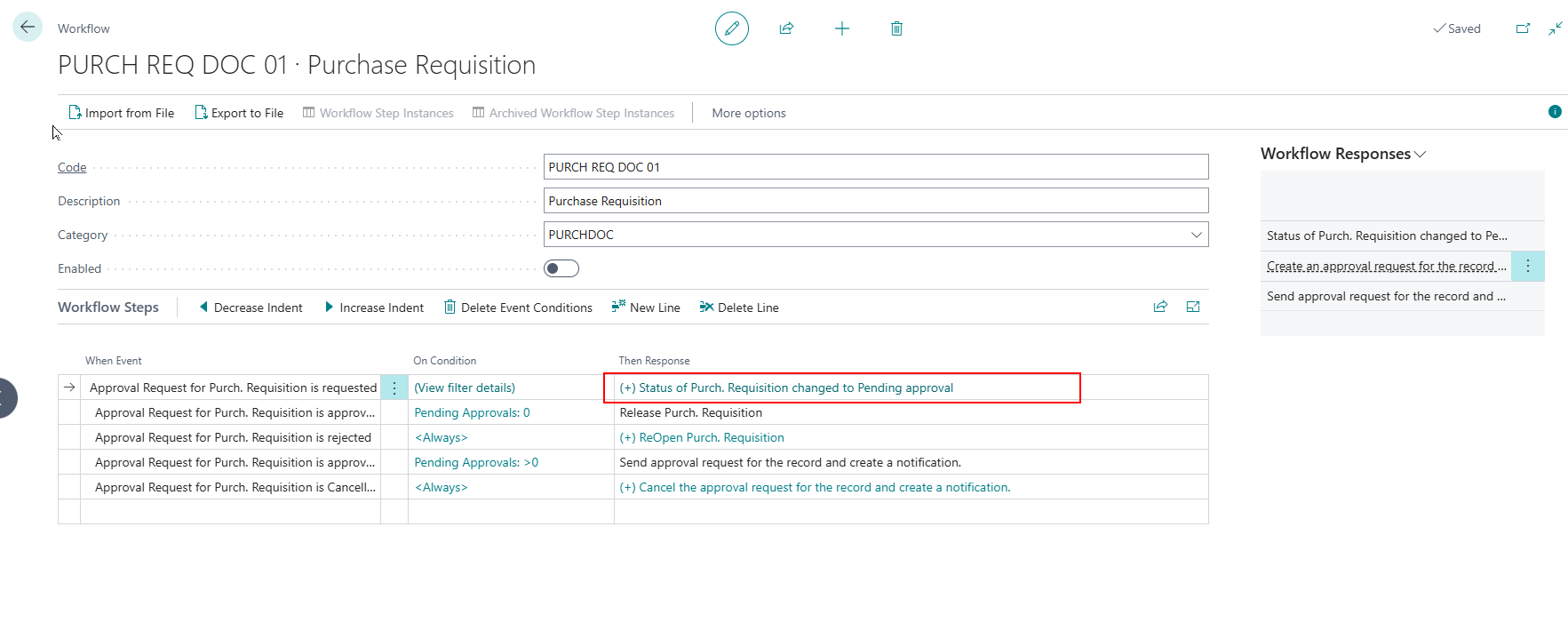The height and width of the screenshot is (639, 1568).
Task: Click the share icon in header
Action: [x=786, y=28]
